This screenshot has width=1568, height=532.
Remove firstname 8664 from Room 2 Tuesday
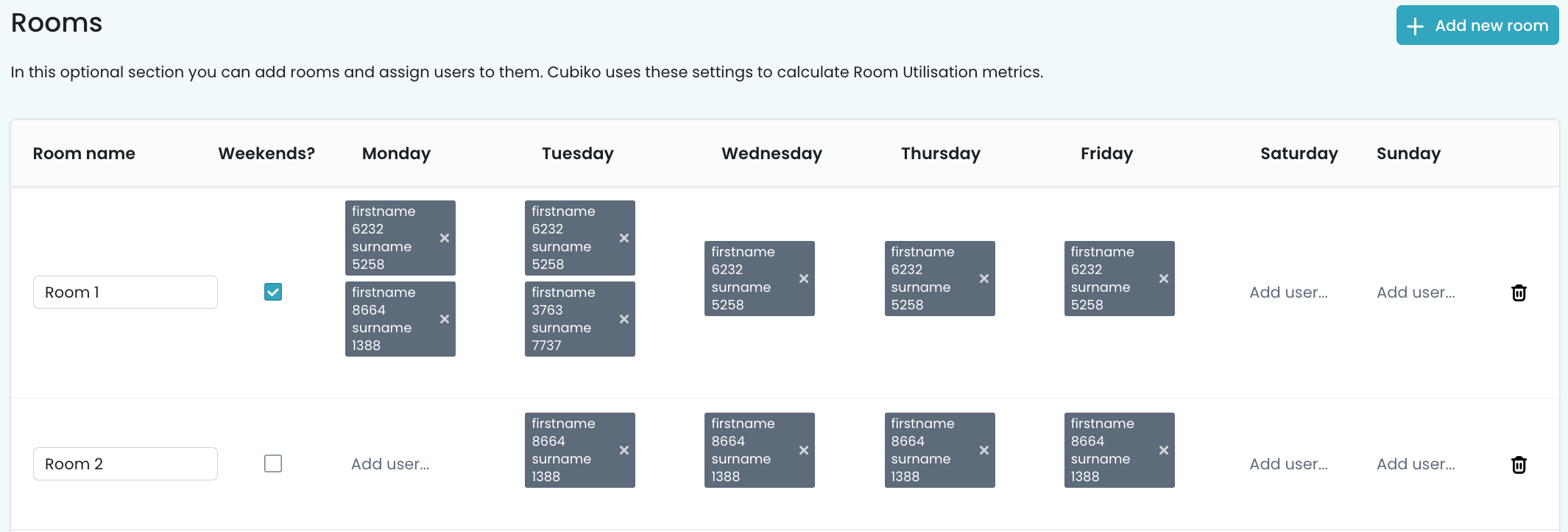click(624, 450)
